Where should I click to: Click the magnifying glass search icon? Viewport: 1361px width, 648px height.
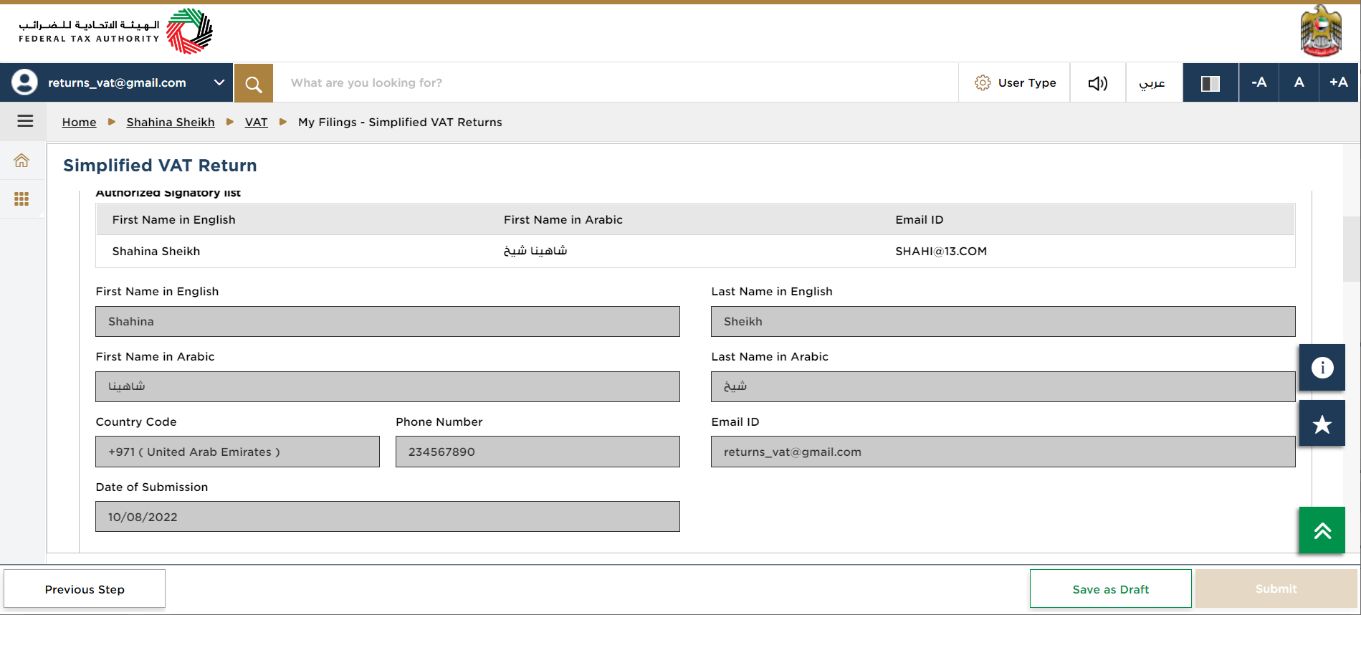[254, 83]
